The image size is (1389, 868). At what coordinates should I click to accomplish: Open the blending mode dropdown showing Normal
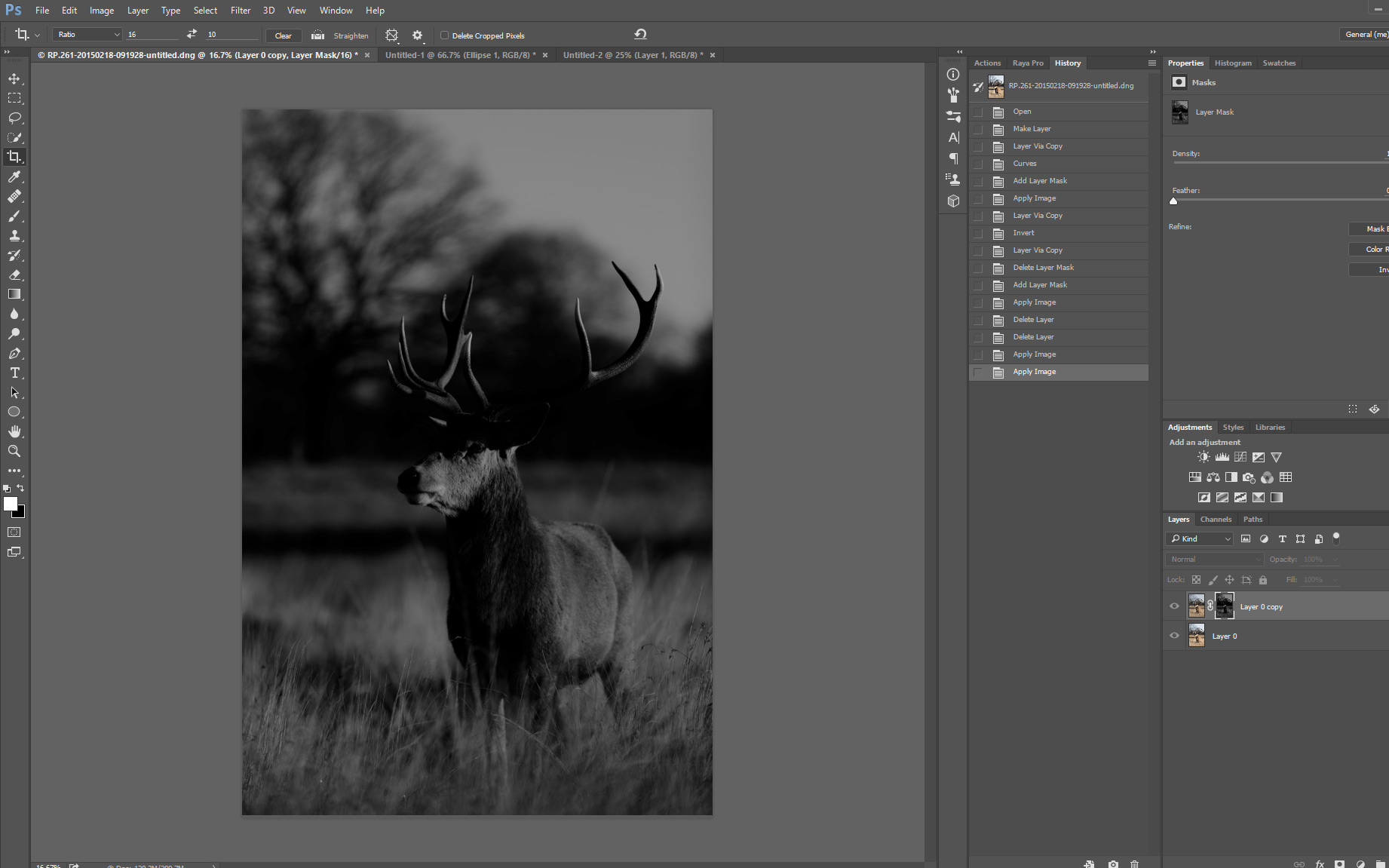pos(1214,559)
